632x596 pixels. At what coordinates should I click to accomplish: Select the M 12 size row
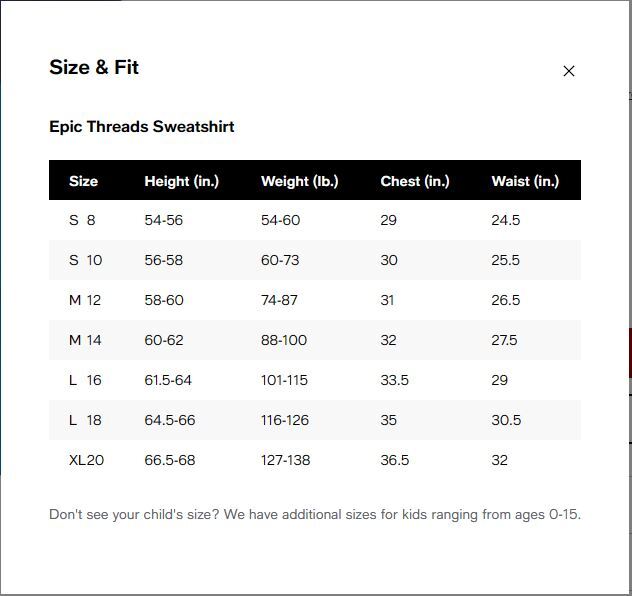(315, 300)
